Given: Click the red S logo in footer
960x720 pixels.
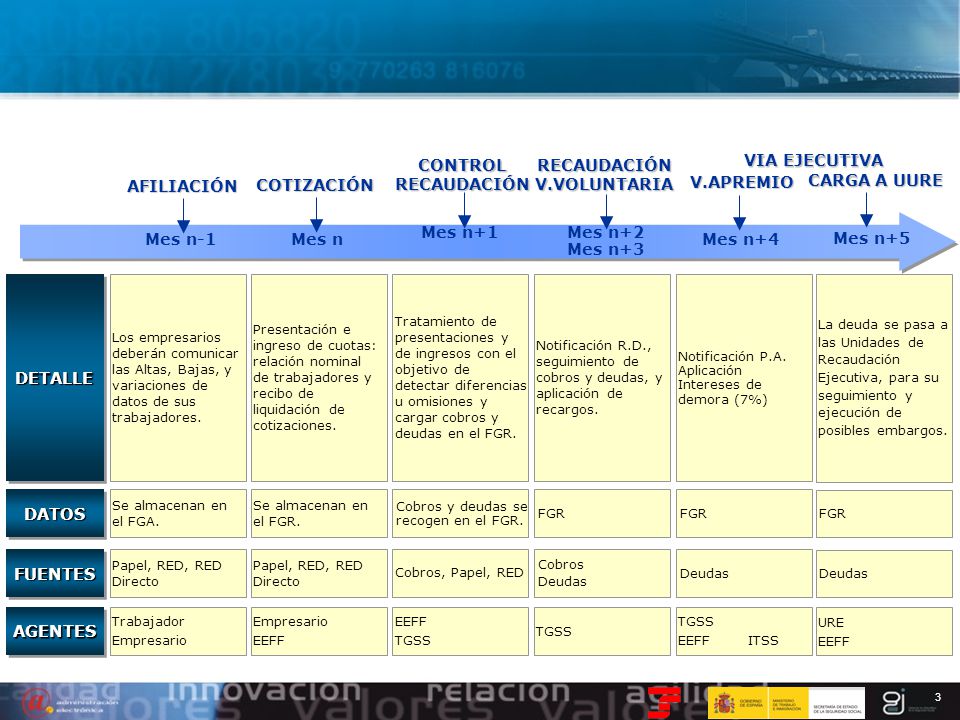Looking at the screenshot, I should 664,702.
